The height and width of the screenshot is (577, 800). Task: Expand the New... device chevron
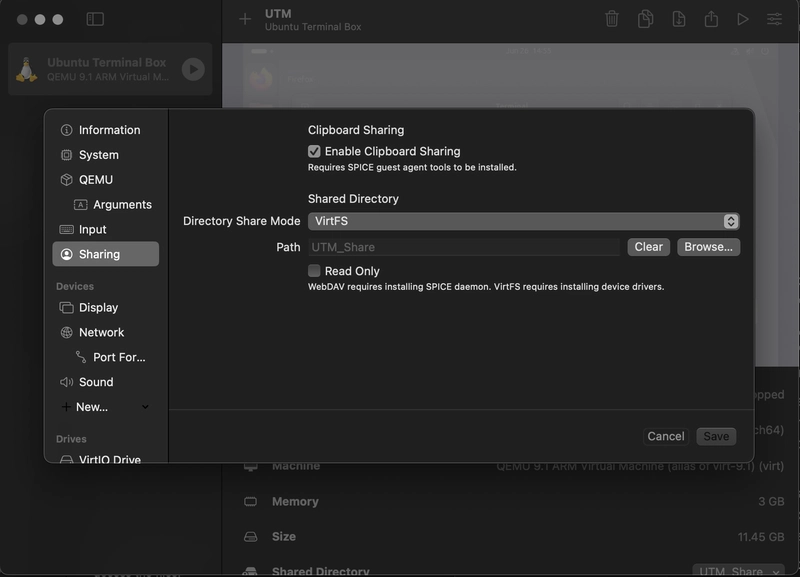click(x=145, y=407)
